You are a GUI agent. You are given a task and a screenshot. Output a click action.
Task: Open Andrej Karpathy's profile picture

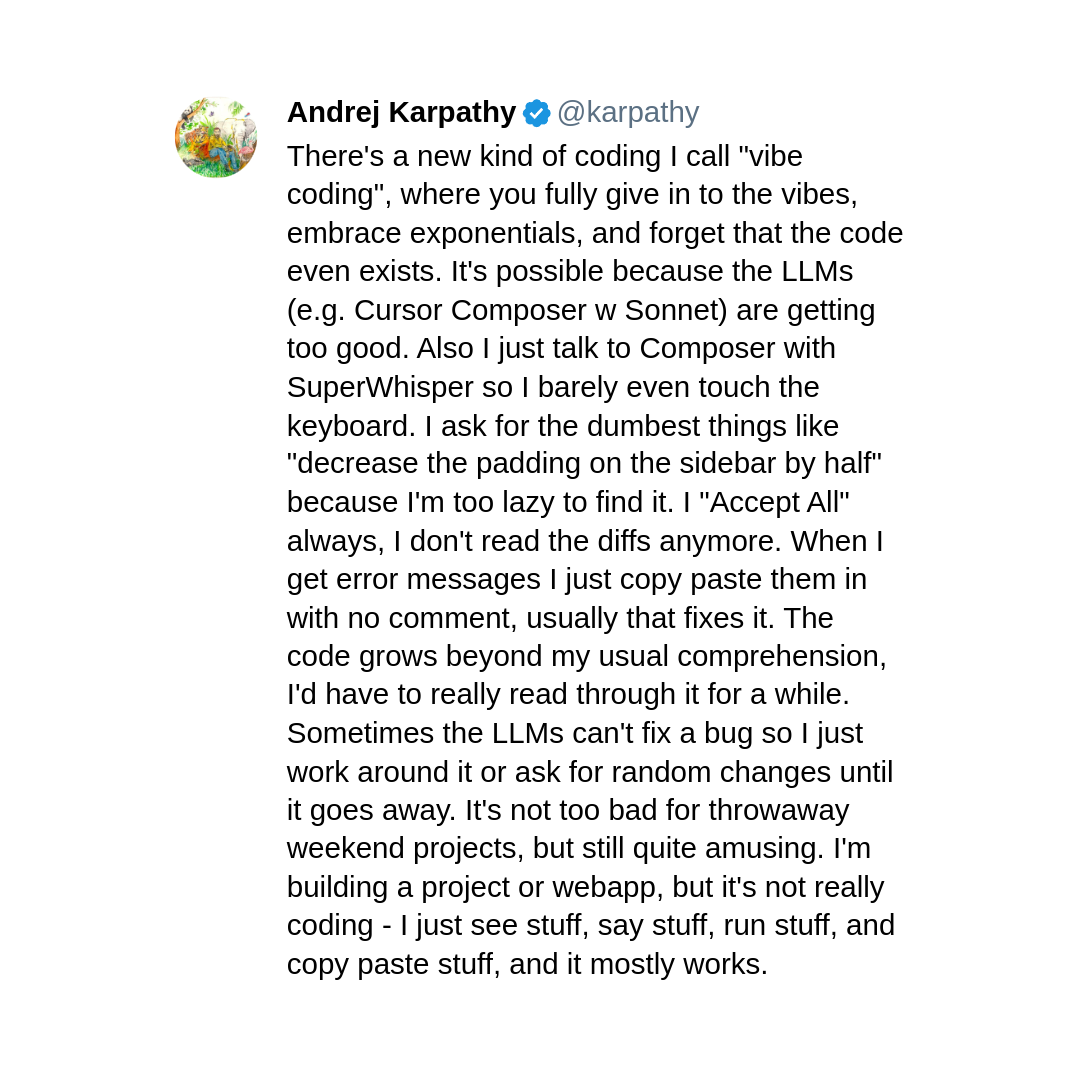(216, 137)
